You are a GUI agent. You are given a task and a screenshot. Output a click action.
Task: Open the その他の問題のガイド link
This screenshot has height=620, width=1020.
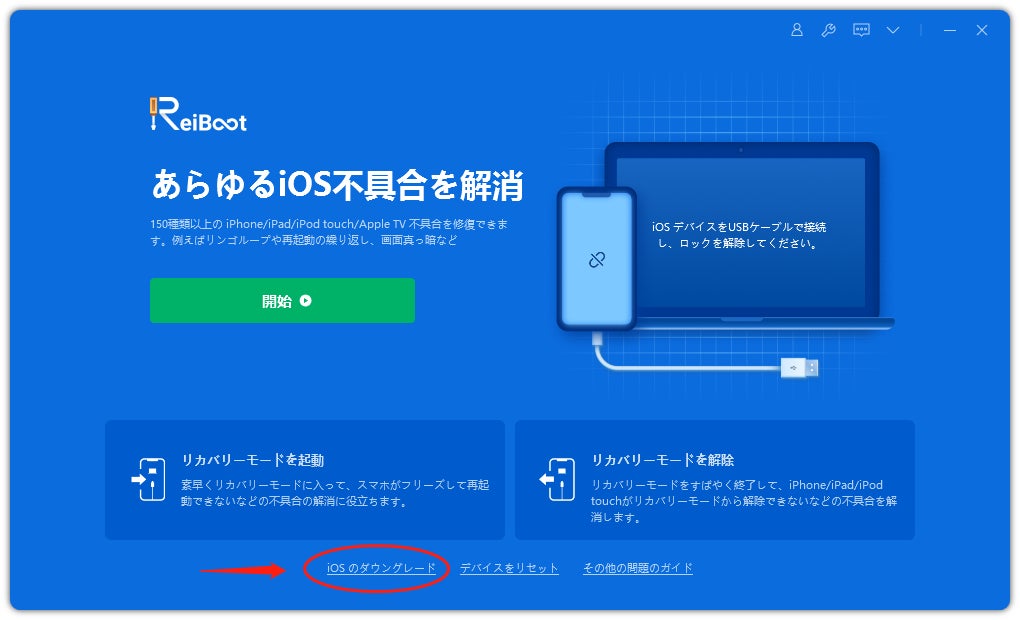tap(638, 568)
